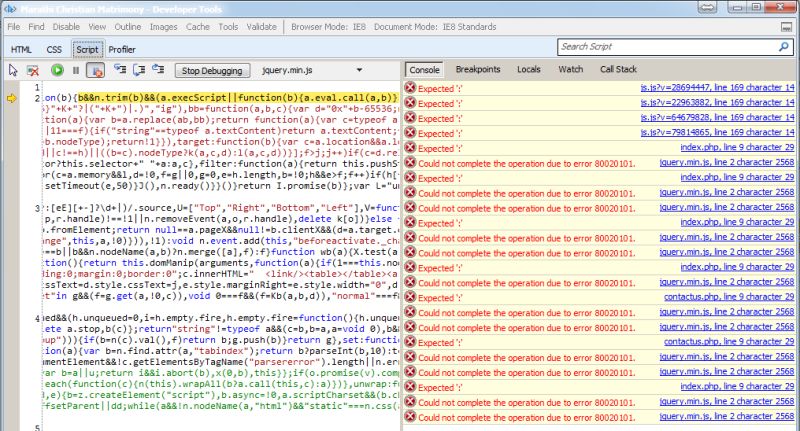Open the Images menu
The height and width of the screenshot is (431, 800).
tap(163, 27)
